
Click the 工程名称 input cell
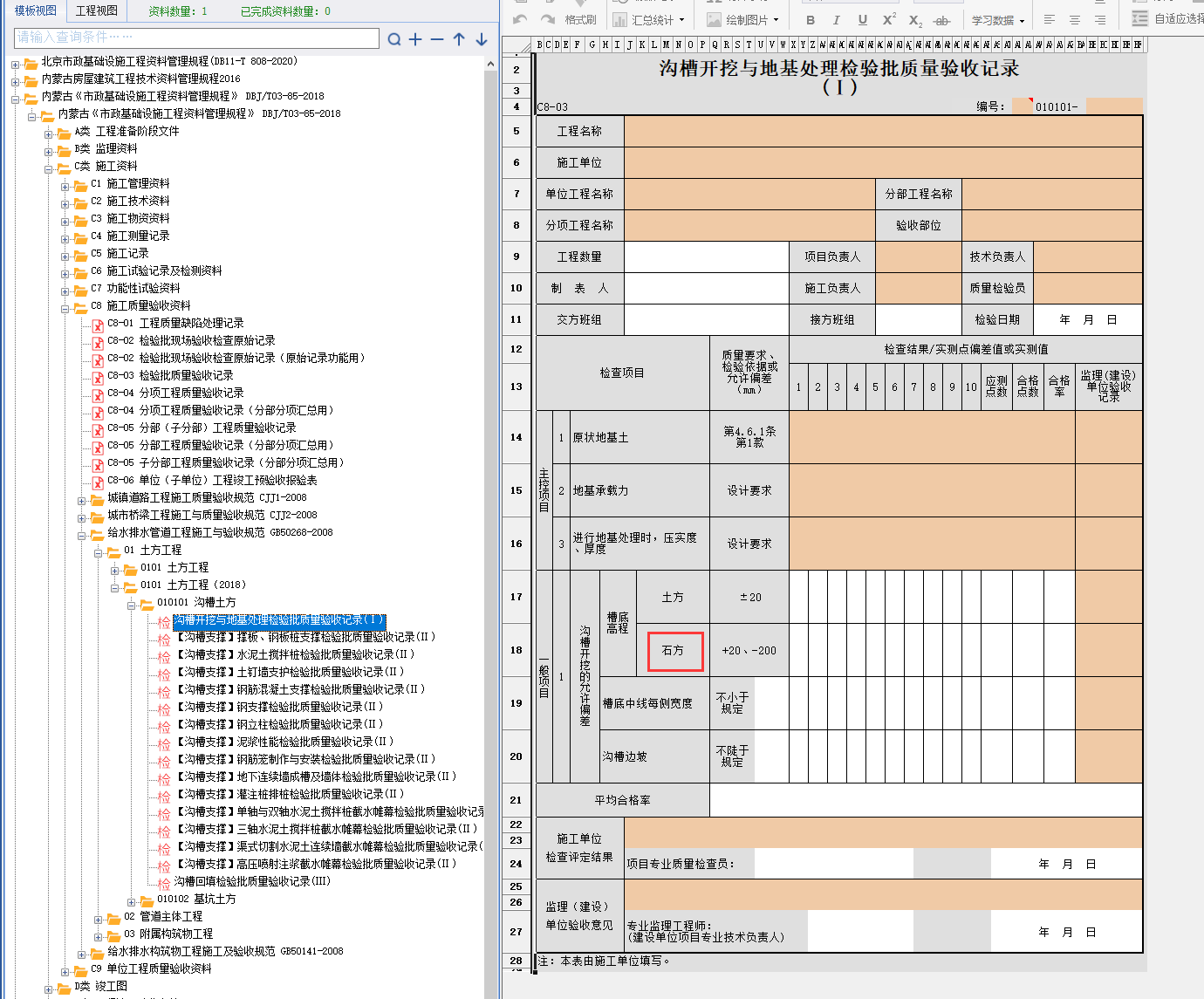[883, 131]
